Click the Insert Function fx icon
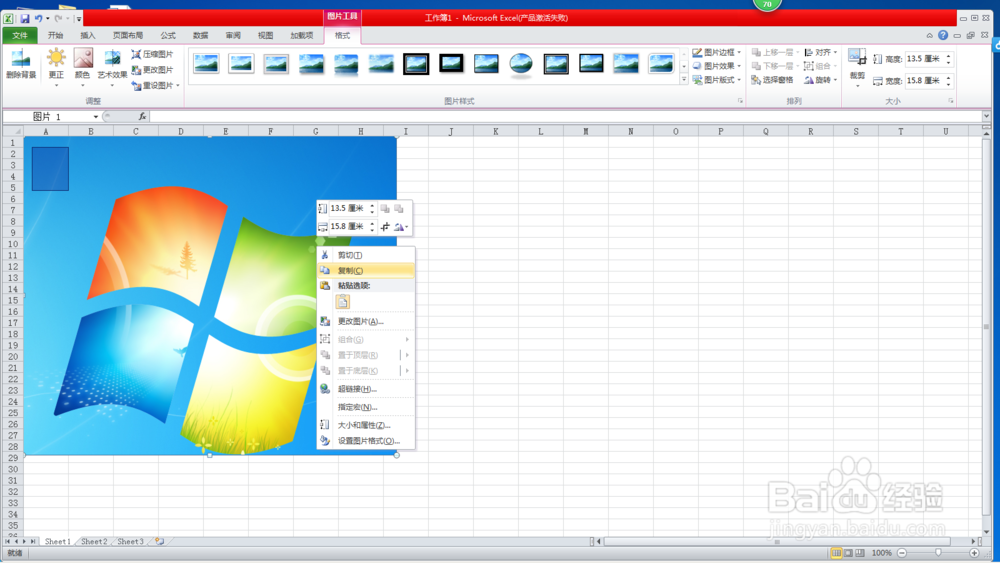The image size is (1000, 563). tap(142, 116)
